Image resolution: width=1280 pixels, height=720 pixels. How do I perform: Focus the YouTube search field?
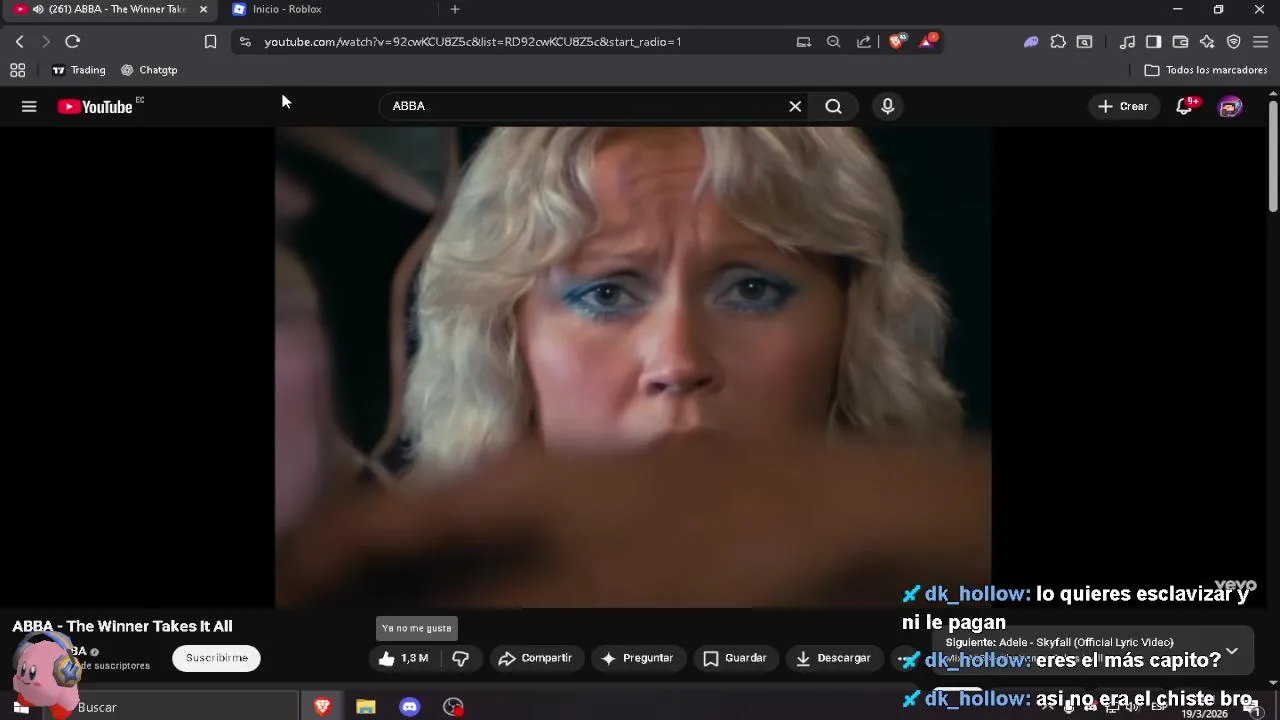point(585,106)
